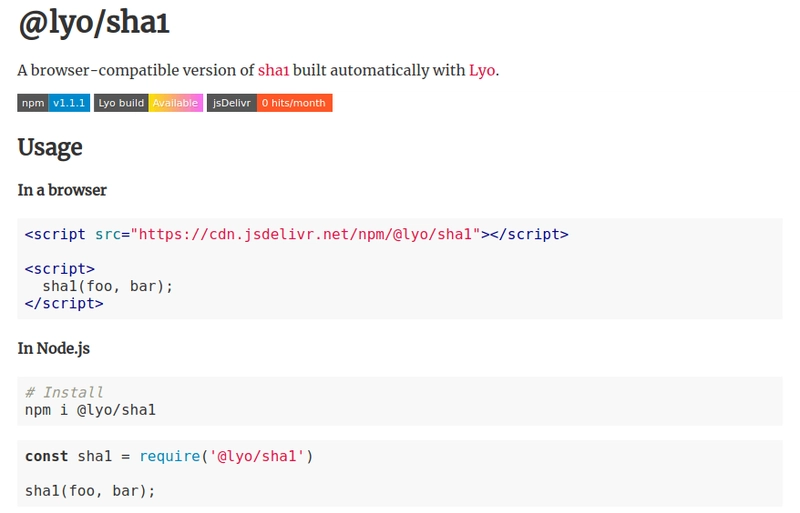Click the const keyword in Node.js code
This screenshot has height=513, width=800.
[x=47, y=456]
